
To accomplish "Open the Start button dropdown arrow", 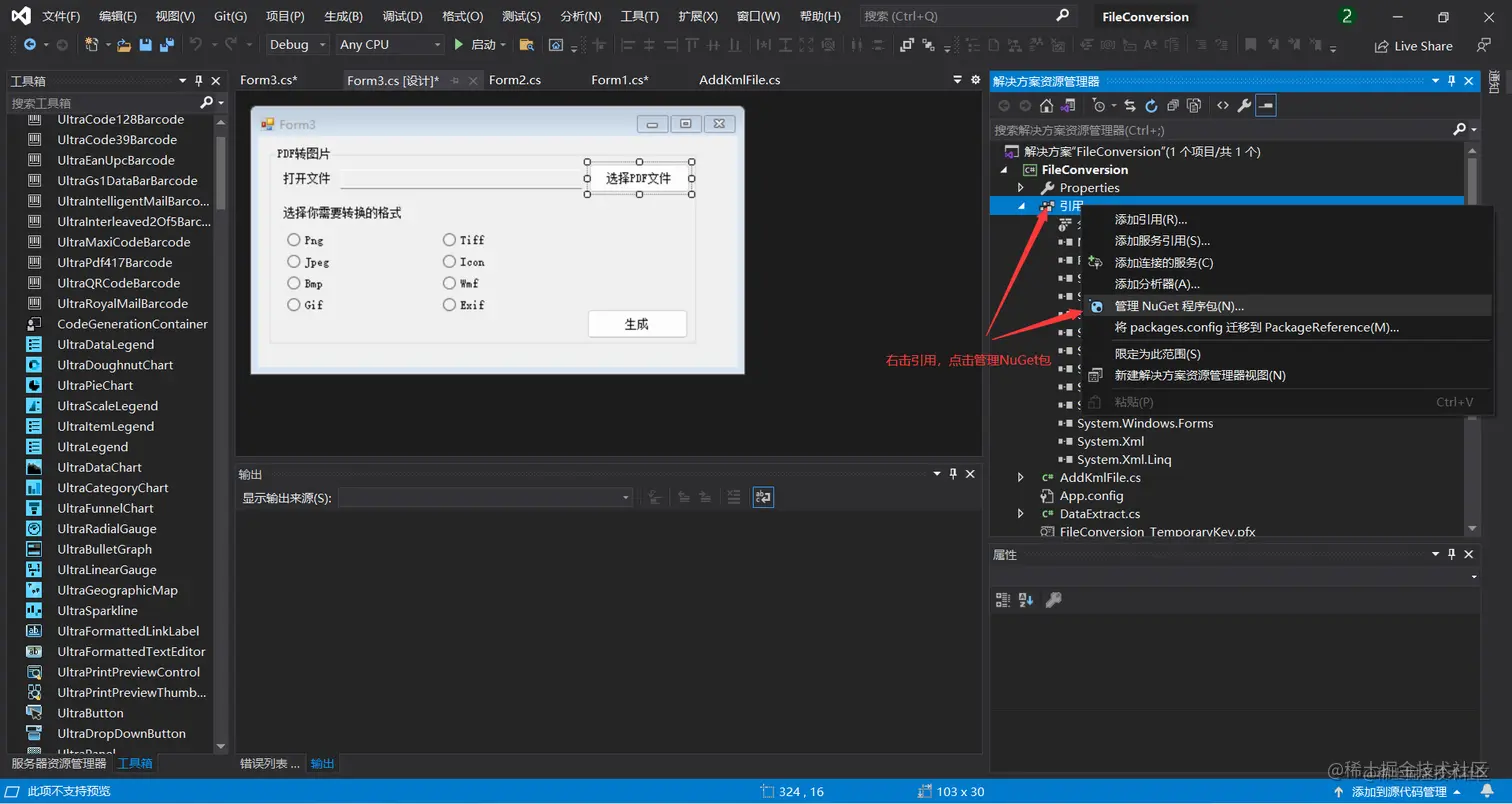I will 503,45.
